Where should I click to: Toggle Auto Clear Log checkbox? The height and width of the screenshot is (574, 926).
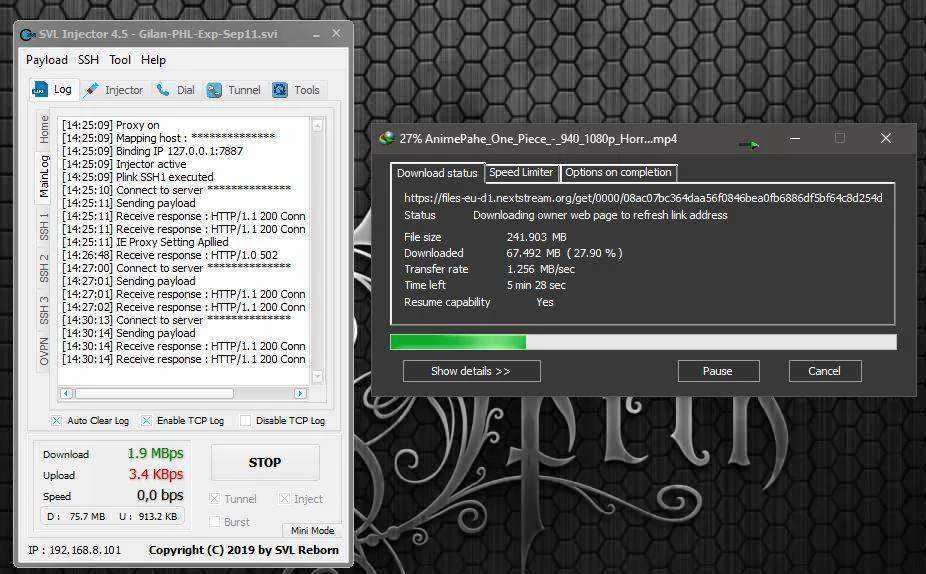[56, 420]
